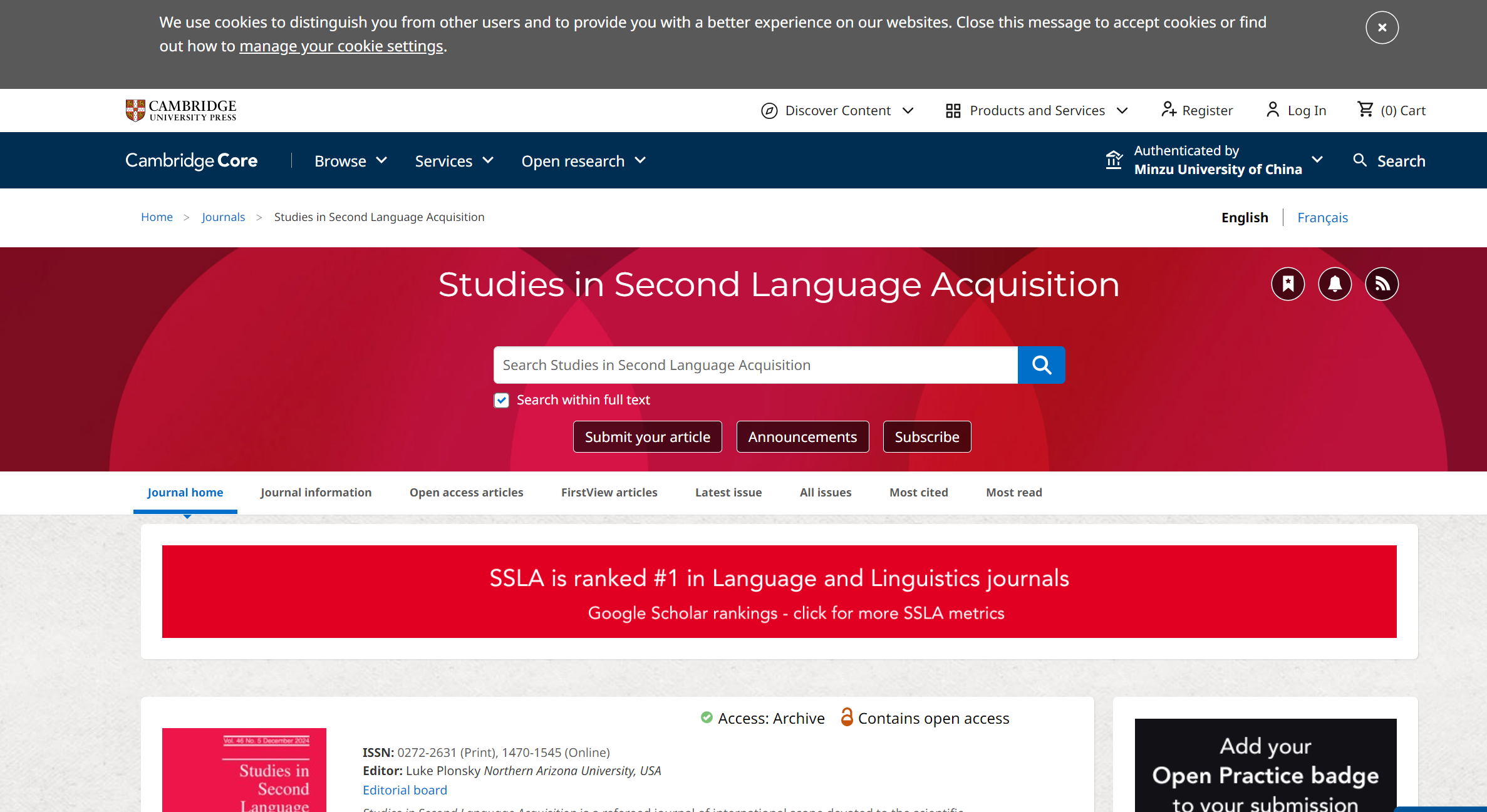Expand the Discover Content dropdown

click(908, 111)
